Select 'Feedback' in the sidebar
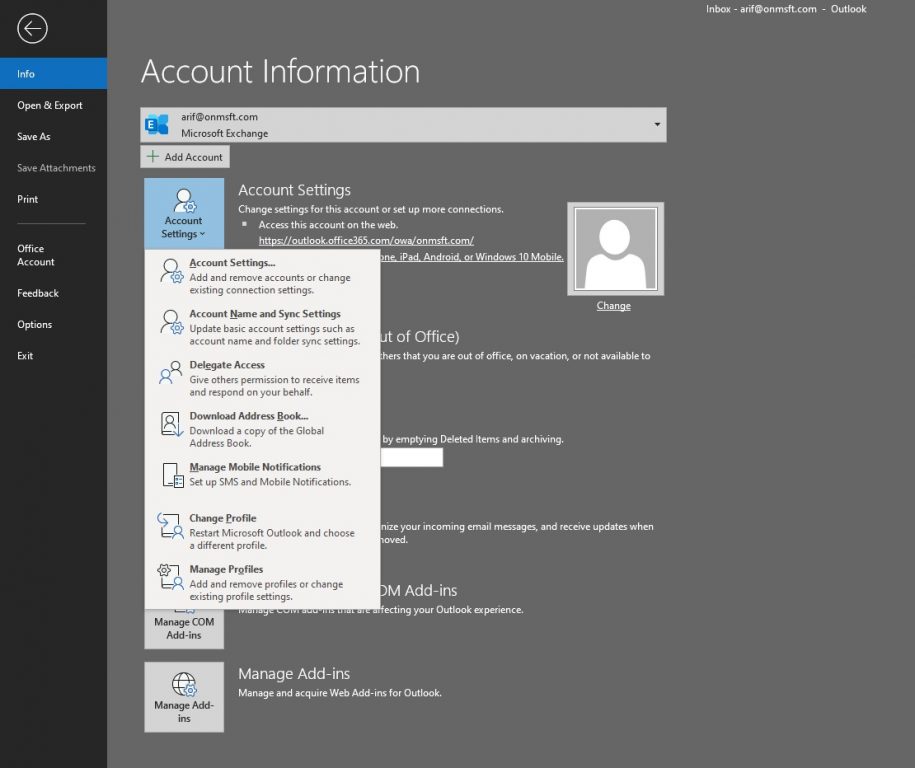 37,293
